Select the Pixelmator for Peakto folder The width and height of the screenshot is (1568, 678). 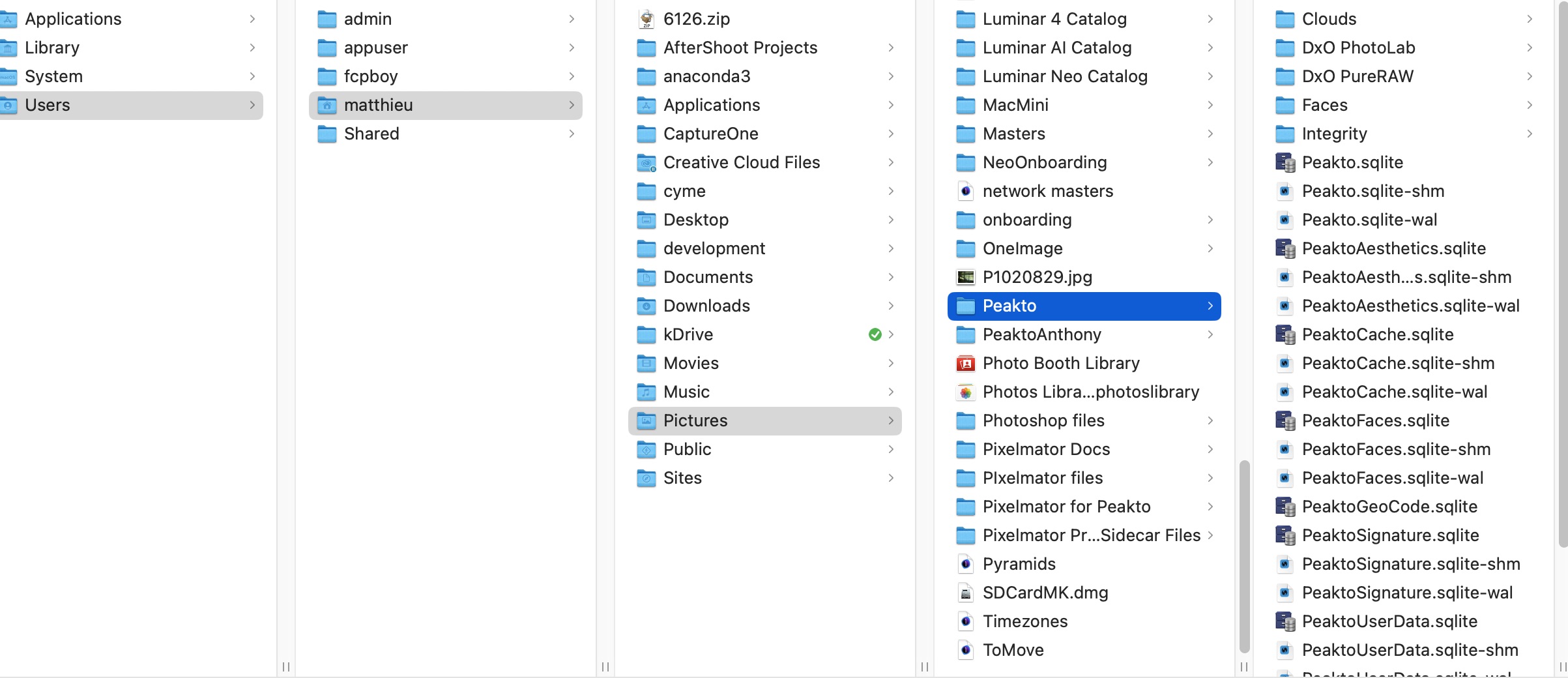click(x=1084, y=507)
